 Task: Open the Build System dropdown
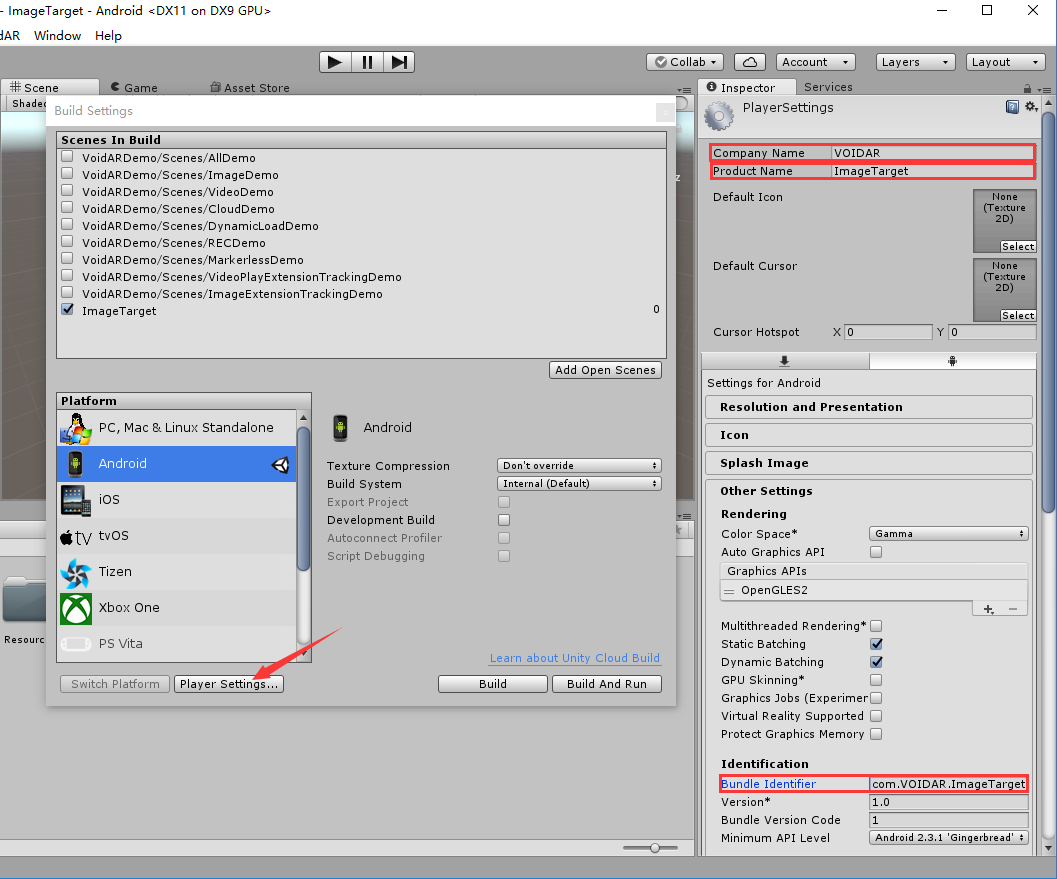579,484
